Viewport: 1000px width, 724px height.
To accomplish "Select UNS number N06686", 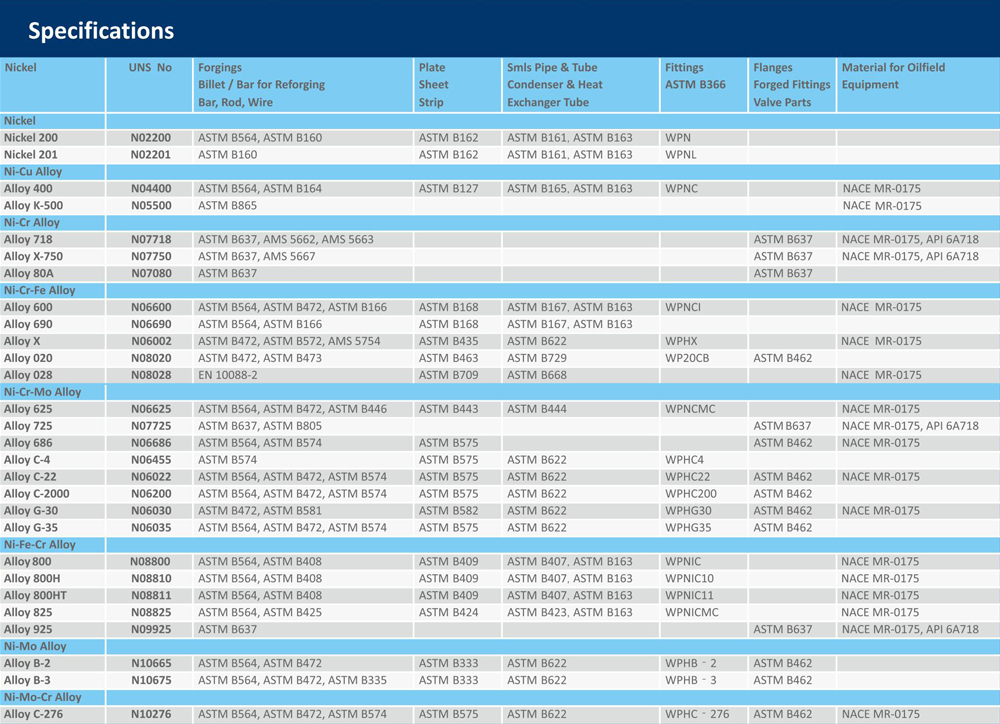I will [151, 443].
